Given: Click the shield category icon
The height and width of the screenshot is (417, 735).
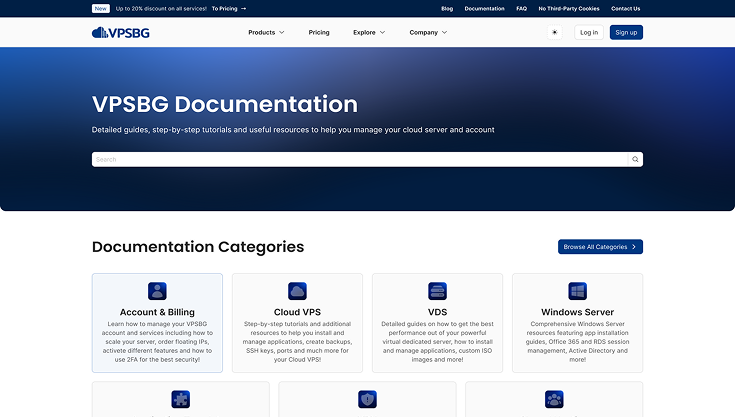Looking at the screenshot, I should pos(367,399).
